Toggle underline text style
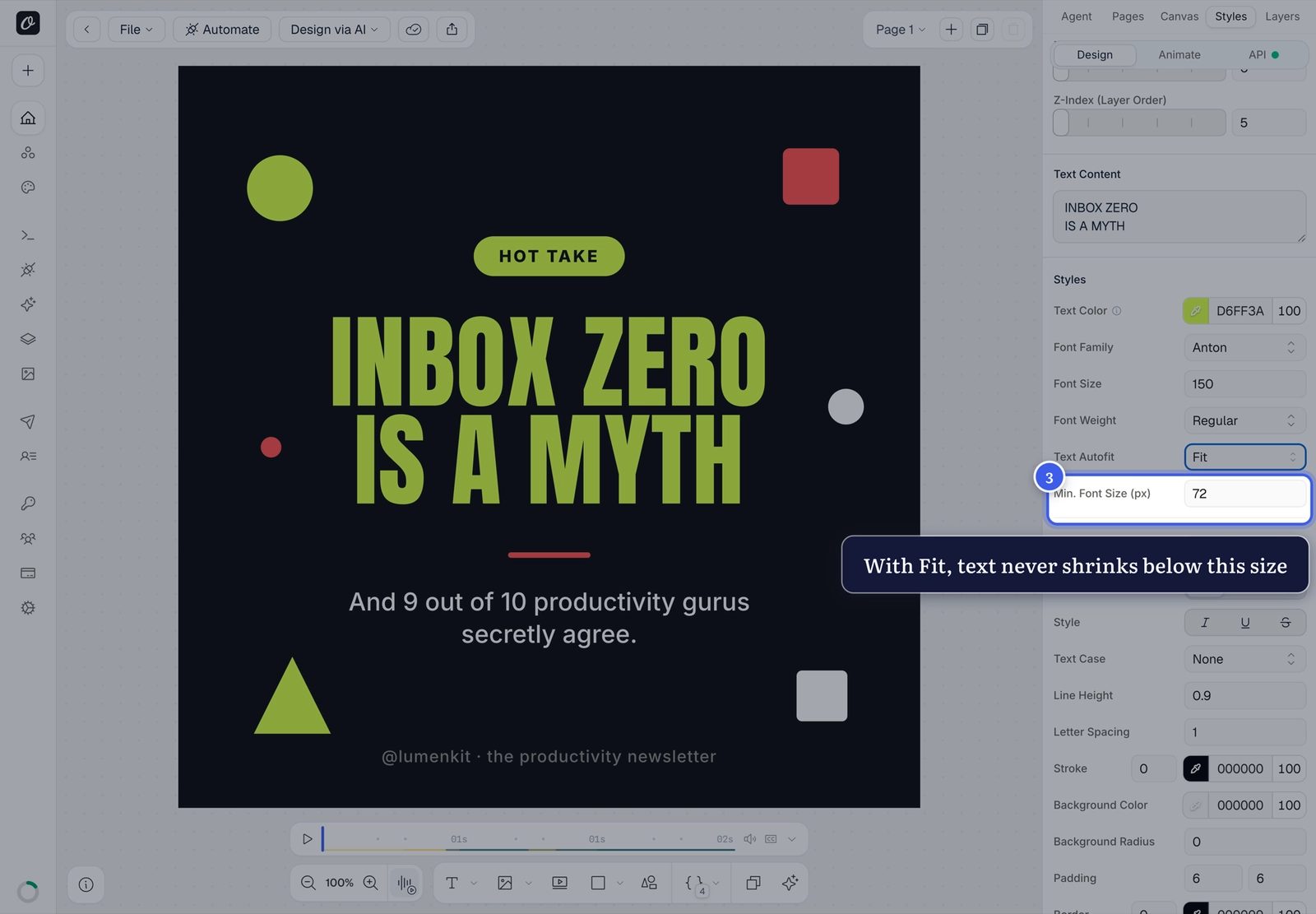 coord(1245,623)
